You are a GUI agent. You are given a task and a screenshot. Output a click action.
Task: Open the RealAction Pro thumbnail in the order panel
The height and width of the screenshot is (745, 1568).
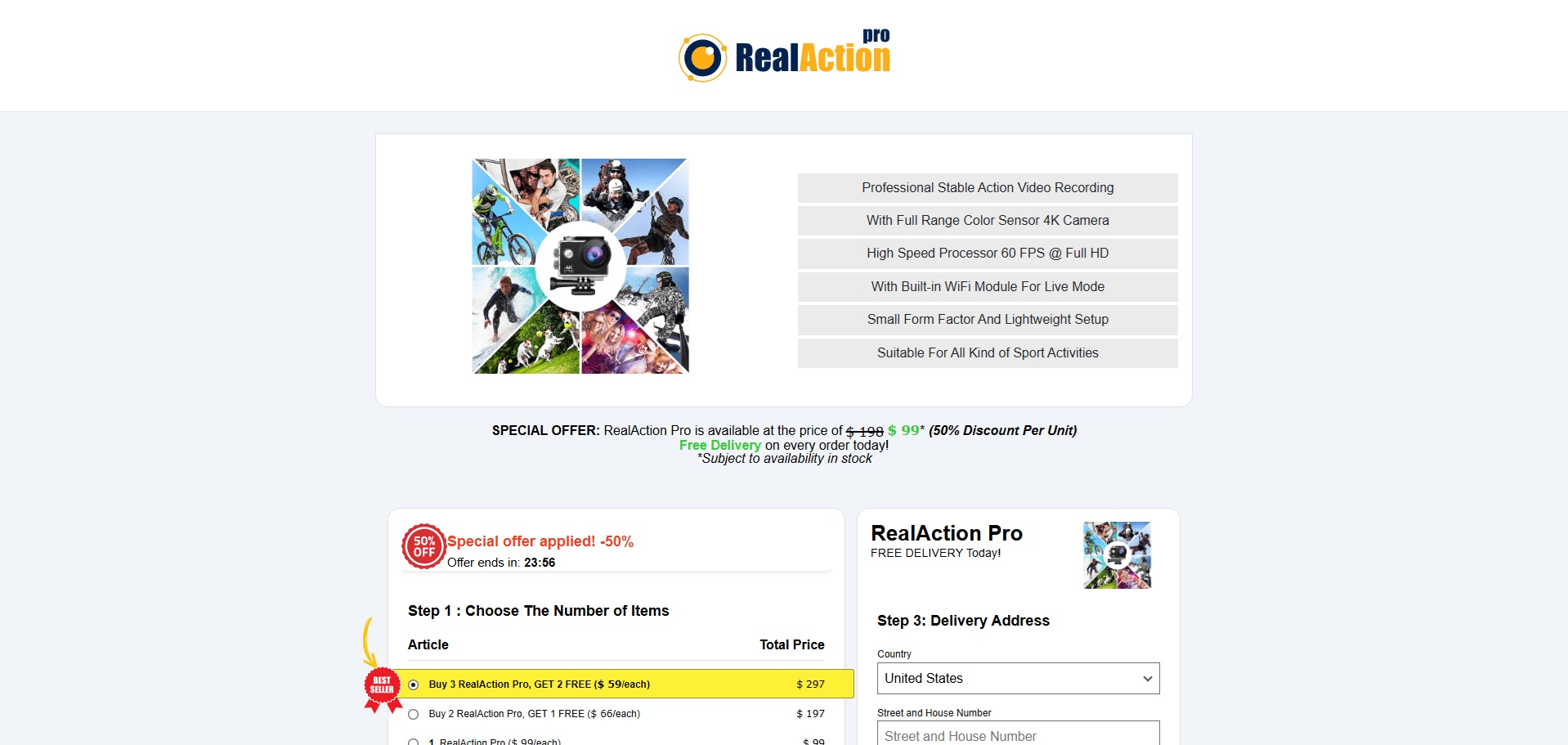(1117, 555)
